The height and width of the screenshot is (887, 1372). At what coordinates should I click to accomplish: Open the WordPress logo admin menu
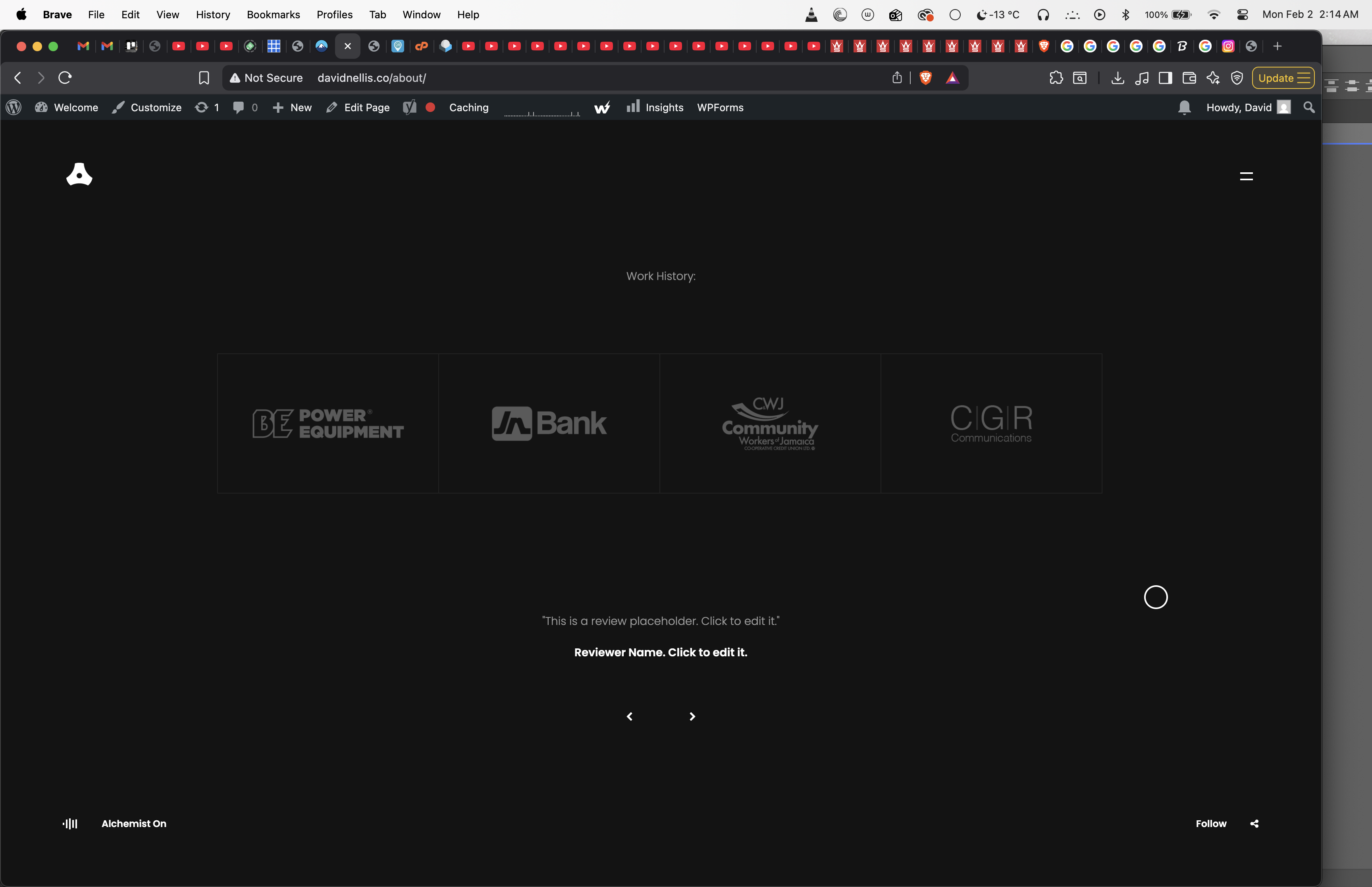14,108
